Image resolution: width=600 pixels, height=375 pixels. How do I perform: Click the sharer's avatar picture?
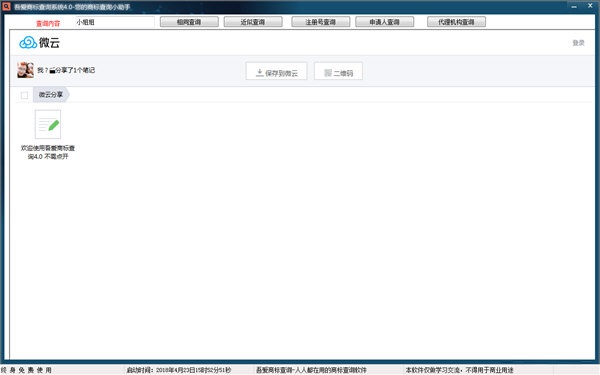(25, 70)
